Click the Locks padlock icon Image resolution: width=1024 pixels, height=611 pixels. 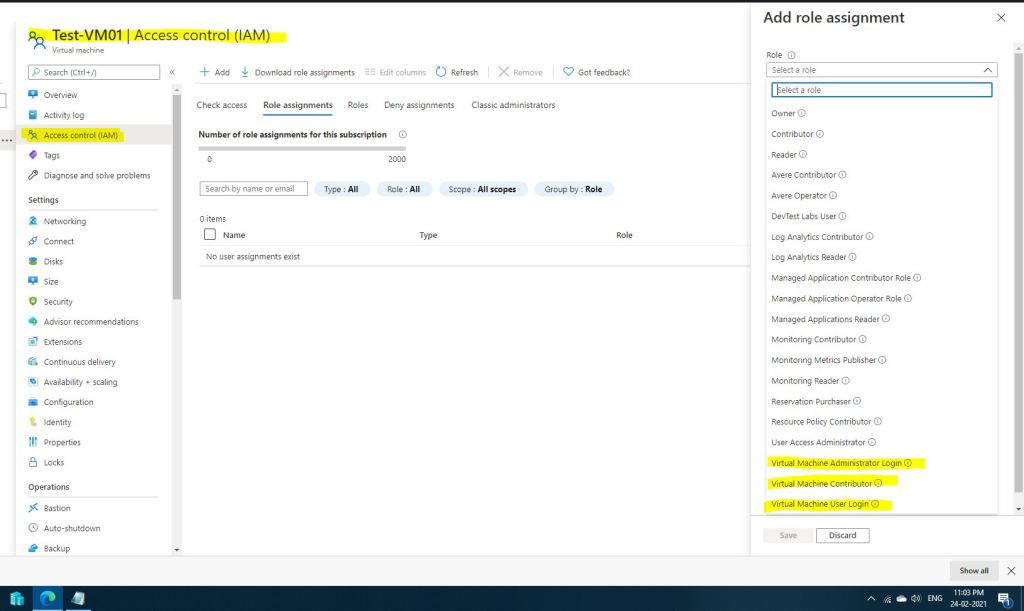tap(33, 463)
